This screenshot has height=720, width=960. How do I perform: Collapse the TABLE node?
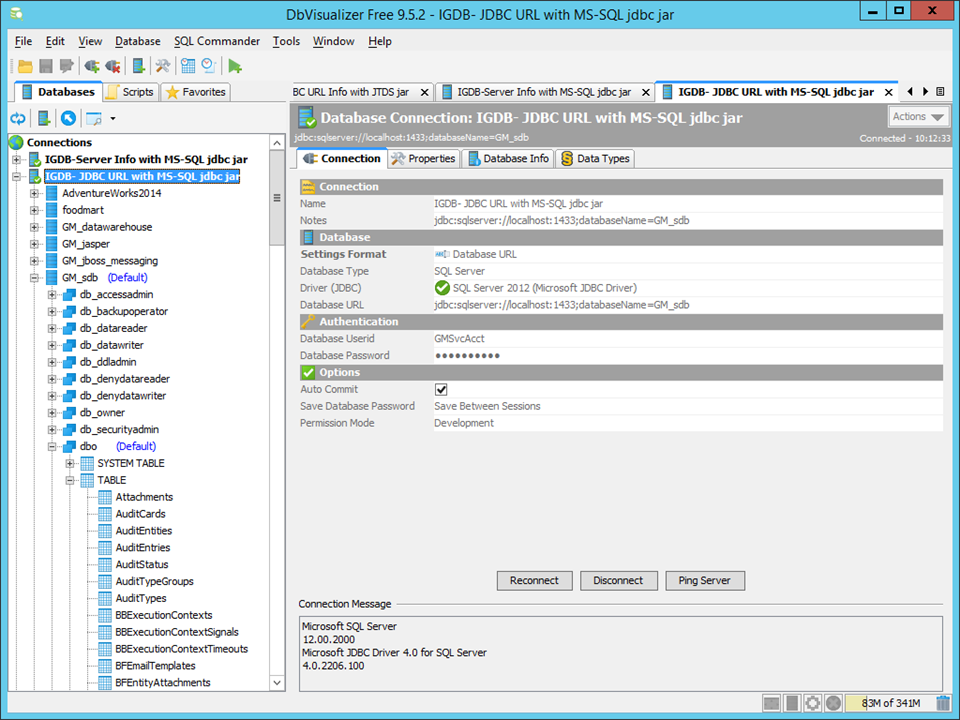70,481
